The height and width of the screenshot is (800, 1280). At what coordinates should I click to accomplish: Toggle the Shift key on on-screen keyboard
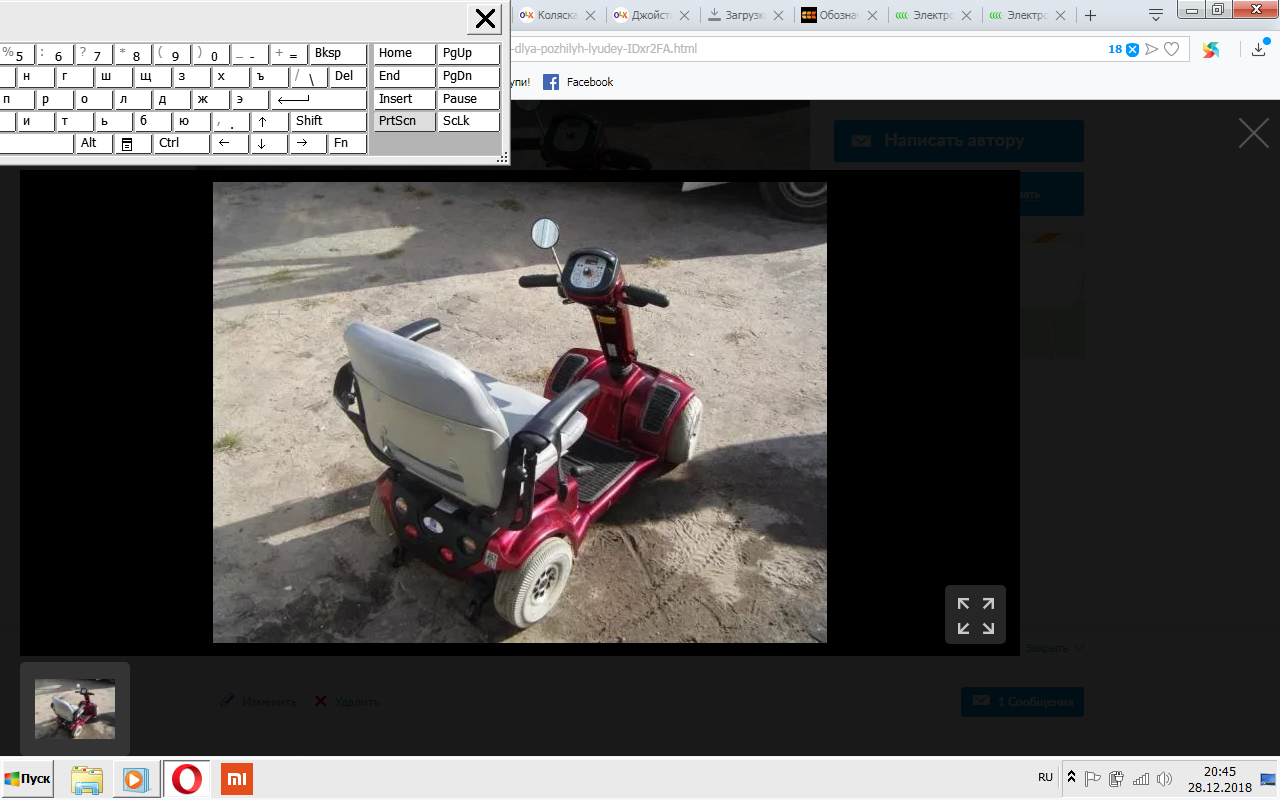pyautogui.click(x=328, y=121)
